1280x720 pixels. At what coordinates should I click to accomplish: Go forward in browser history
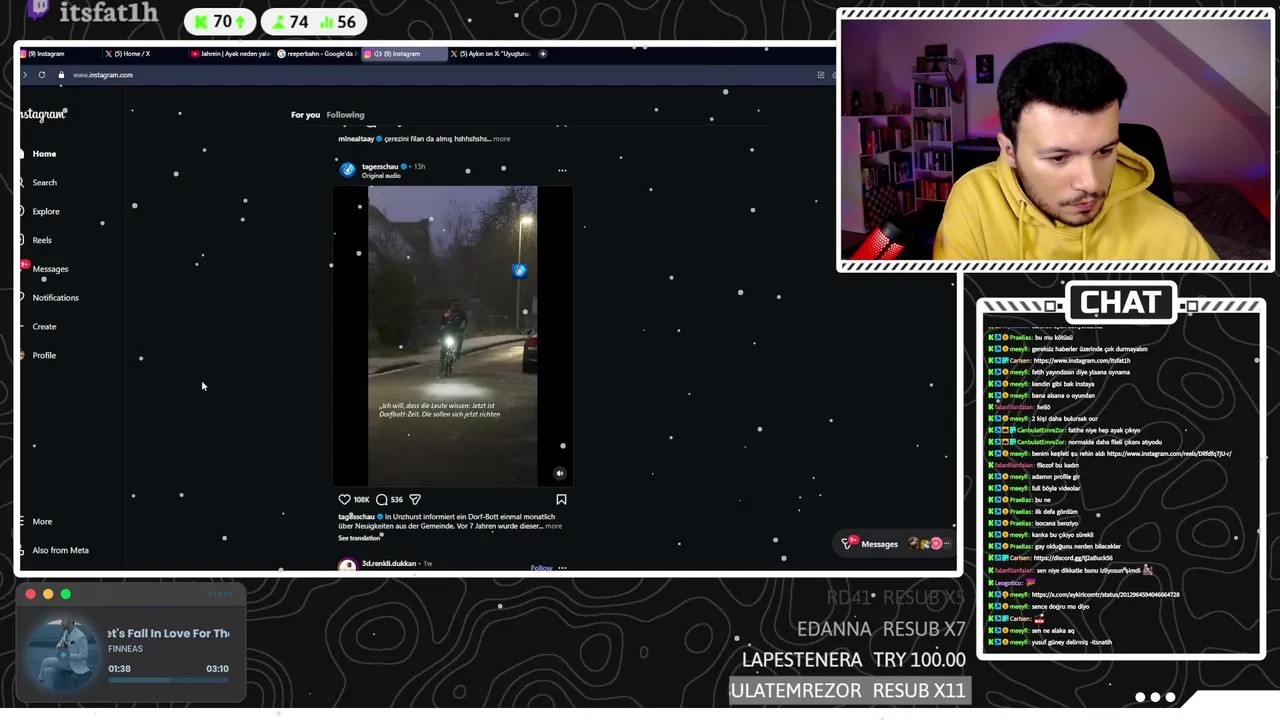click(x=24, y=75)
